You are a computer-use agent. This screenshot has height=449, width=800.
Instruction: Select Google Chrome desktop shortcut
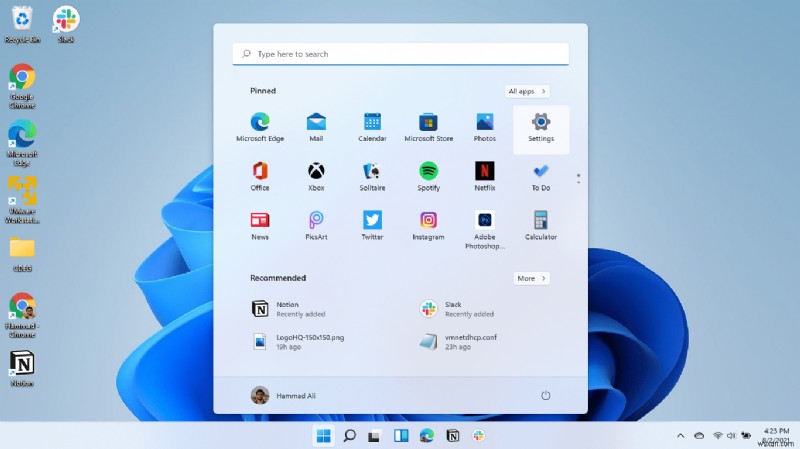tap(22, 86)
